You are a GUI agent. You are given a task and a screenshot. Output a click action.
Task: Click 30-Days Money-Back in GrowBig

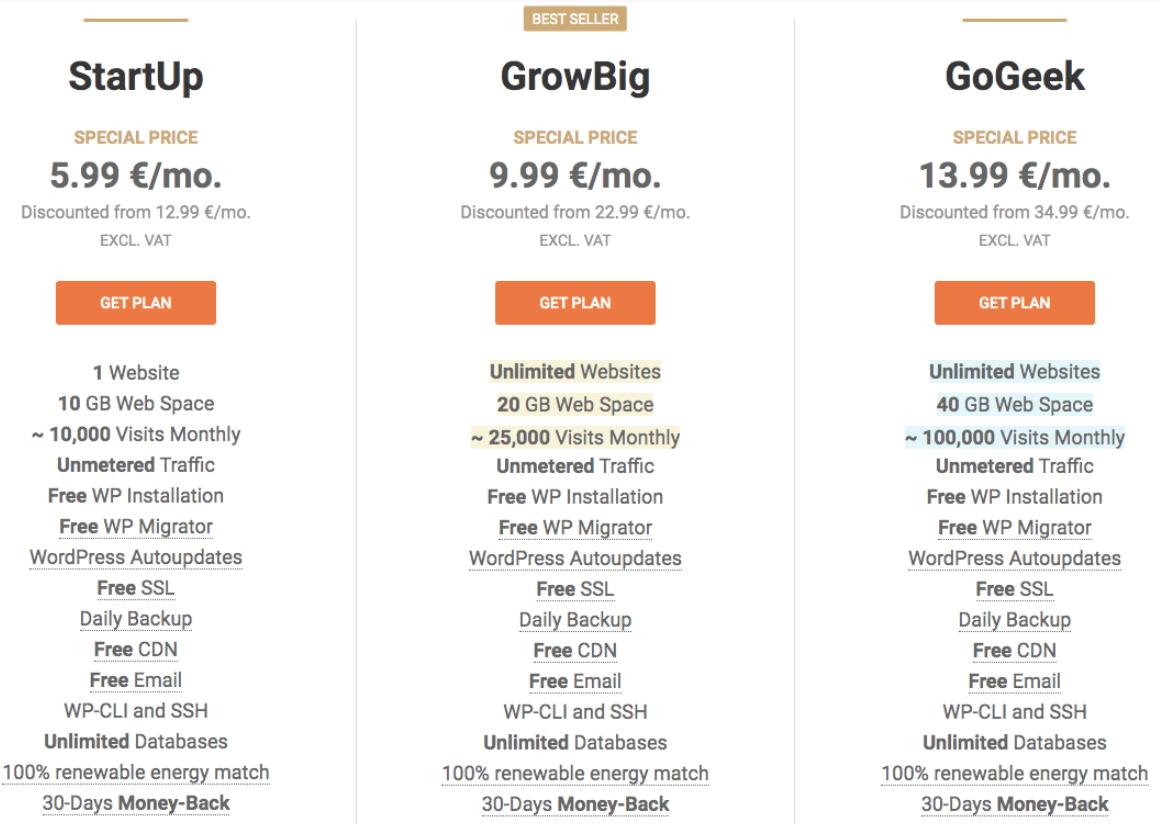[575, 805]
